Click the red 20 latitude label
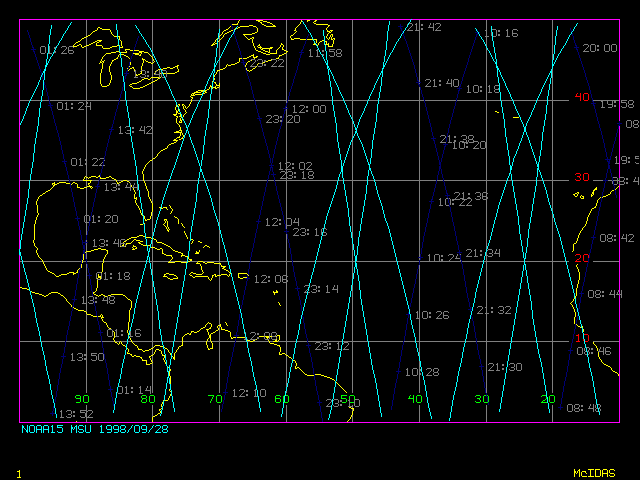Image resolution: width=640 pixels, height=480 pixels. pyautogui.click(x=582, y=258)
